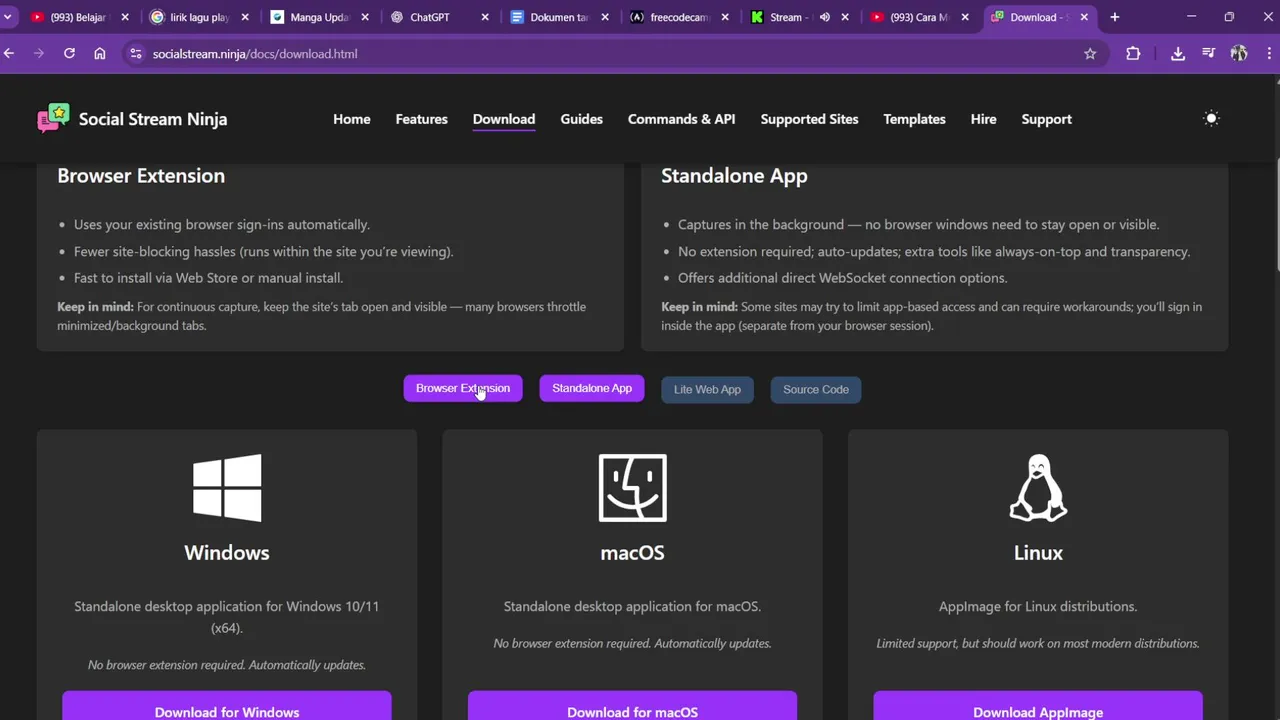The height and width of the screenshot is (720, 1280).
Task: Toggle the light/dark theme sun icon
Action: (1211, 118)
